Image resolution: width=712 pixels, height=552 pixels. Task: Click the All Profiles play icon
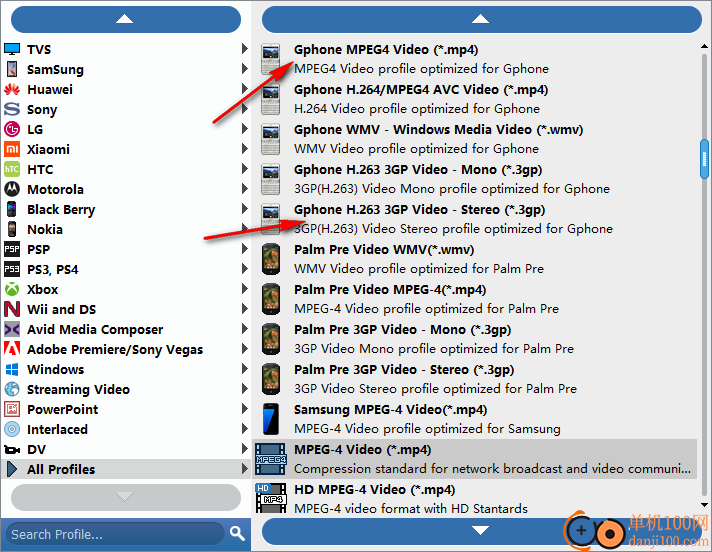point(12,469)
